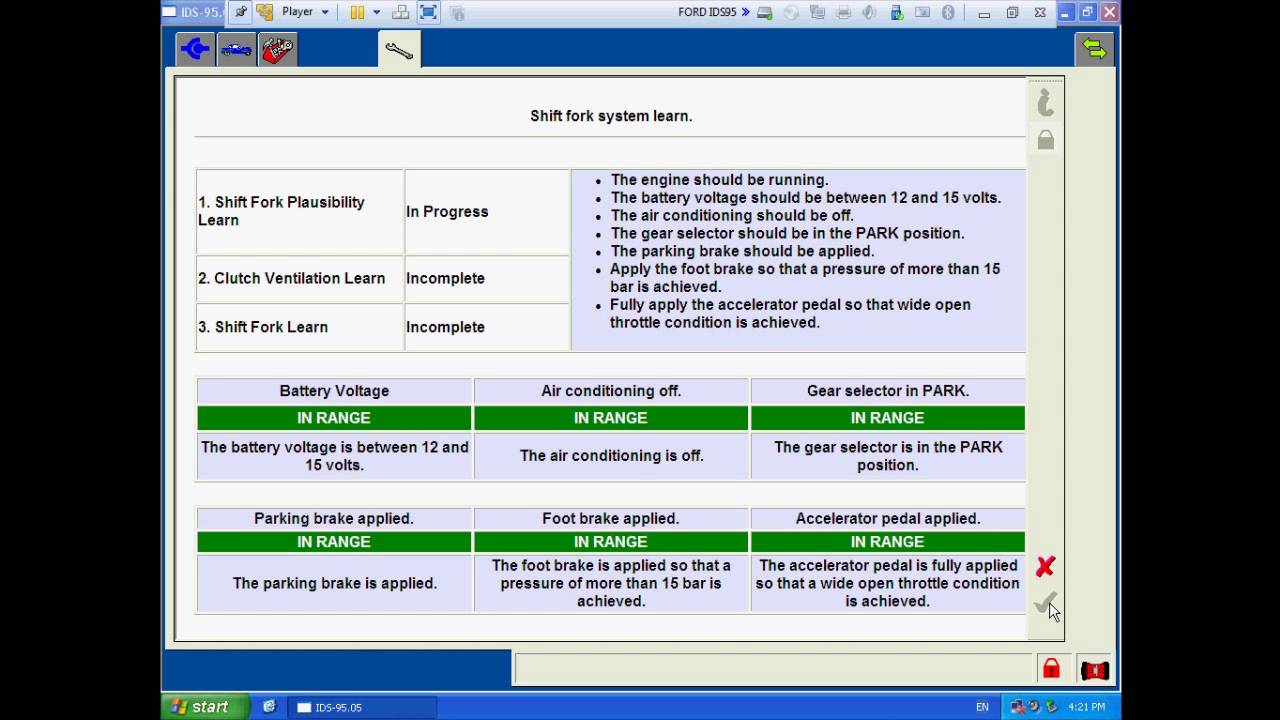Screen dimensions: 1280x720
Task: Click the blue back arrow icon
Action: coord(195,49)
